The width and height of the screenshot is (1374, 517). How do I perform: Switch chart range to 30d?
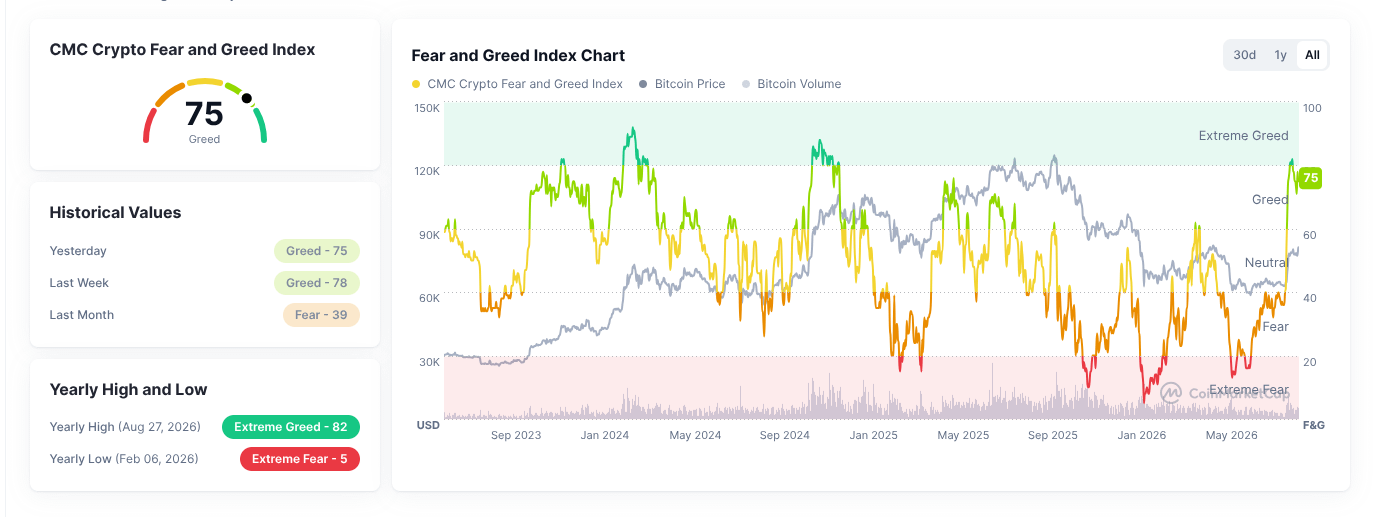1244,55
